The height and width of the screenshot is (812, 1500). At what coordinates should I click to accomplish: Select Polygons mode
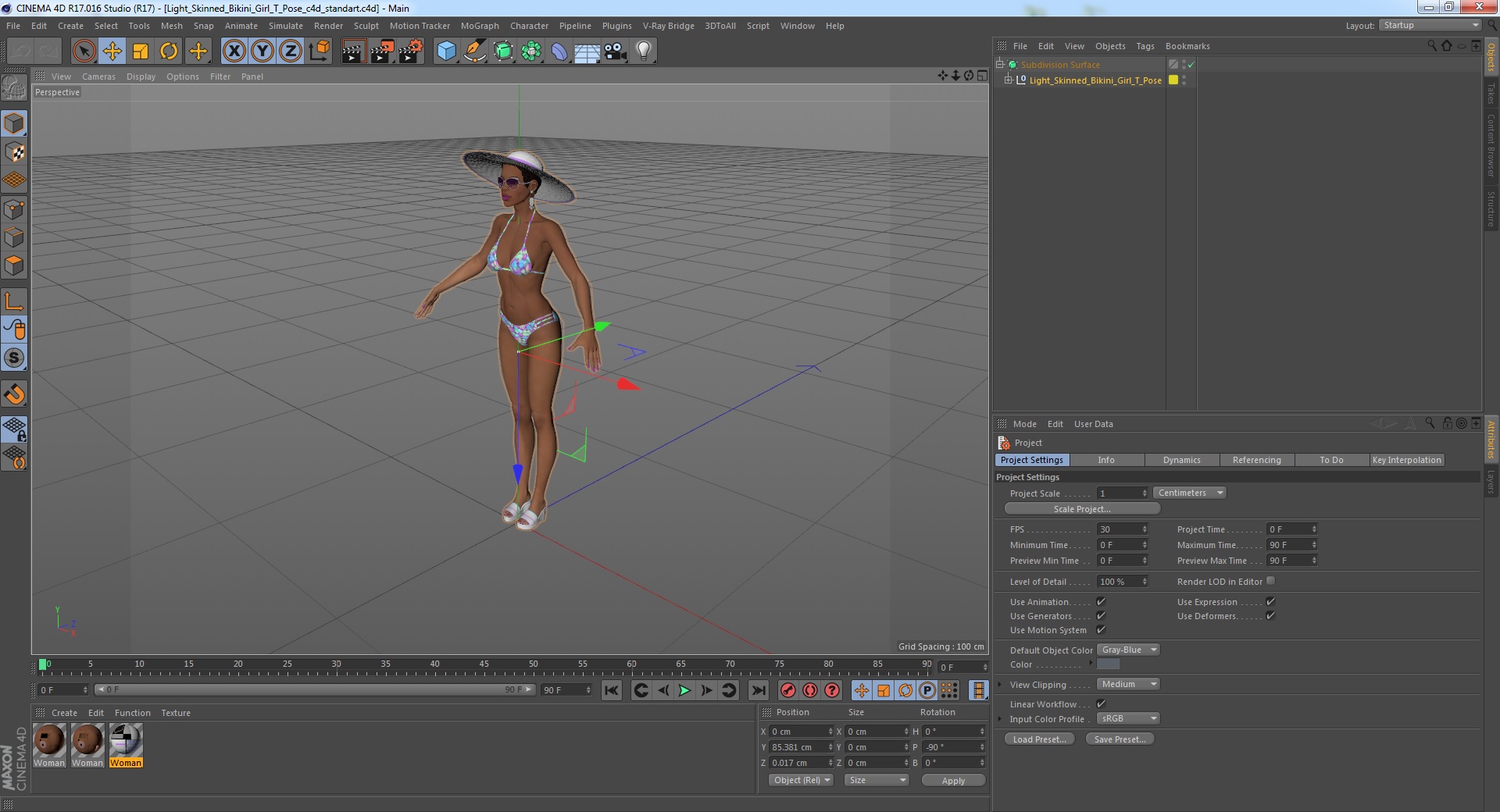tap(14, 265)
